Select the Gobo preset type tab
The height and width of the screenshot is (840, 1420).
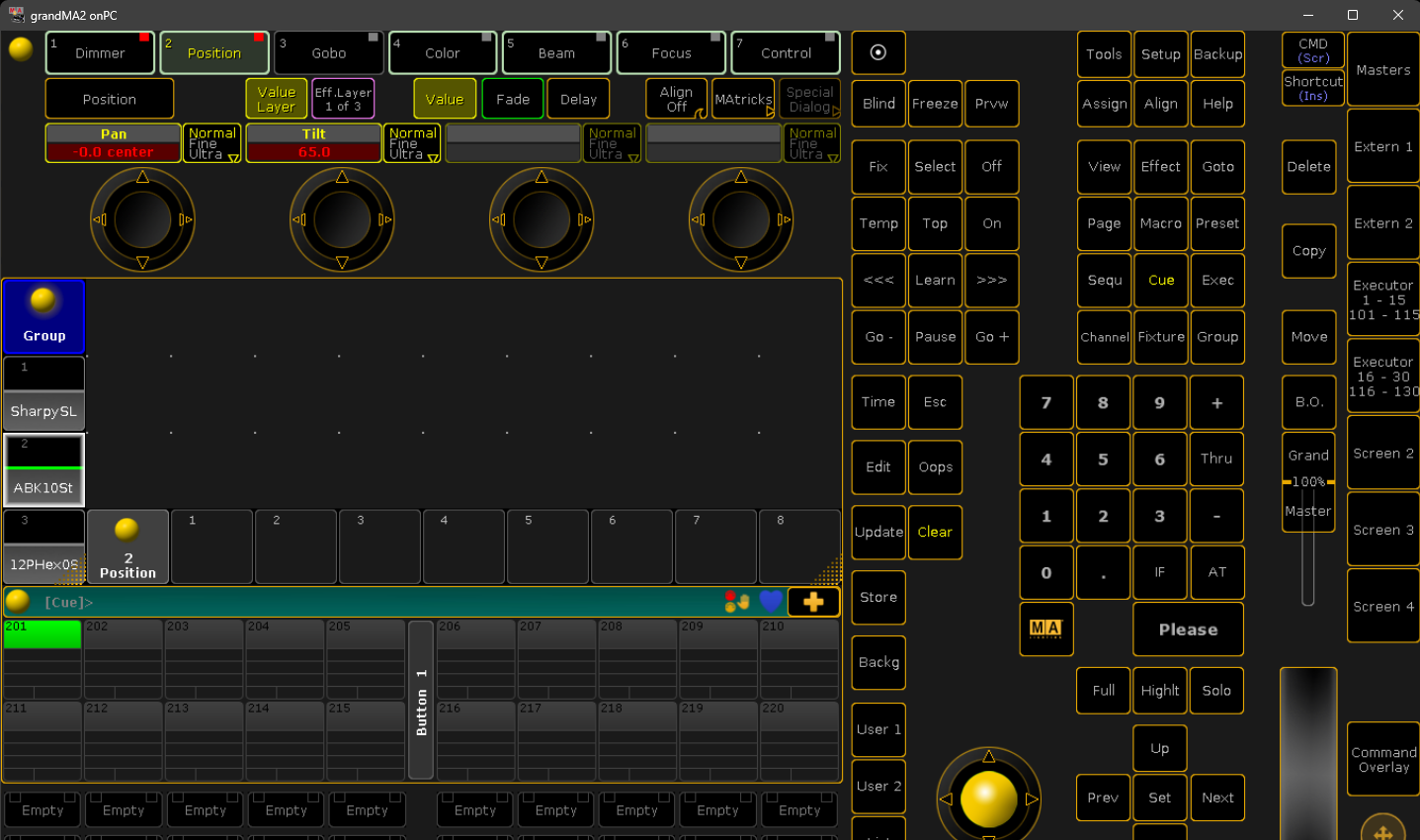click(329, 52)
